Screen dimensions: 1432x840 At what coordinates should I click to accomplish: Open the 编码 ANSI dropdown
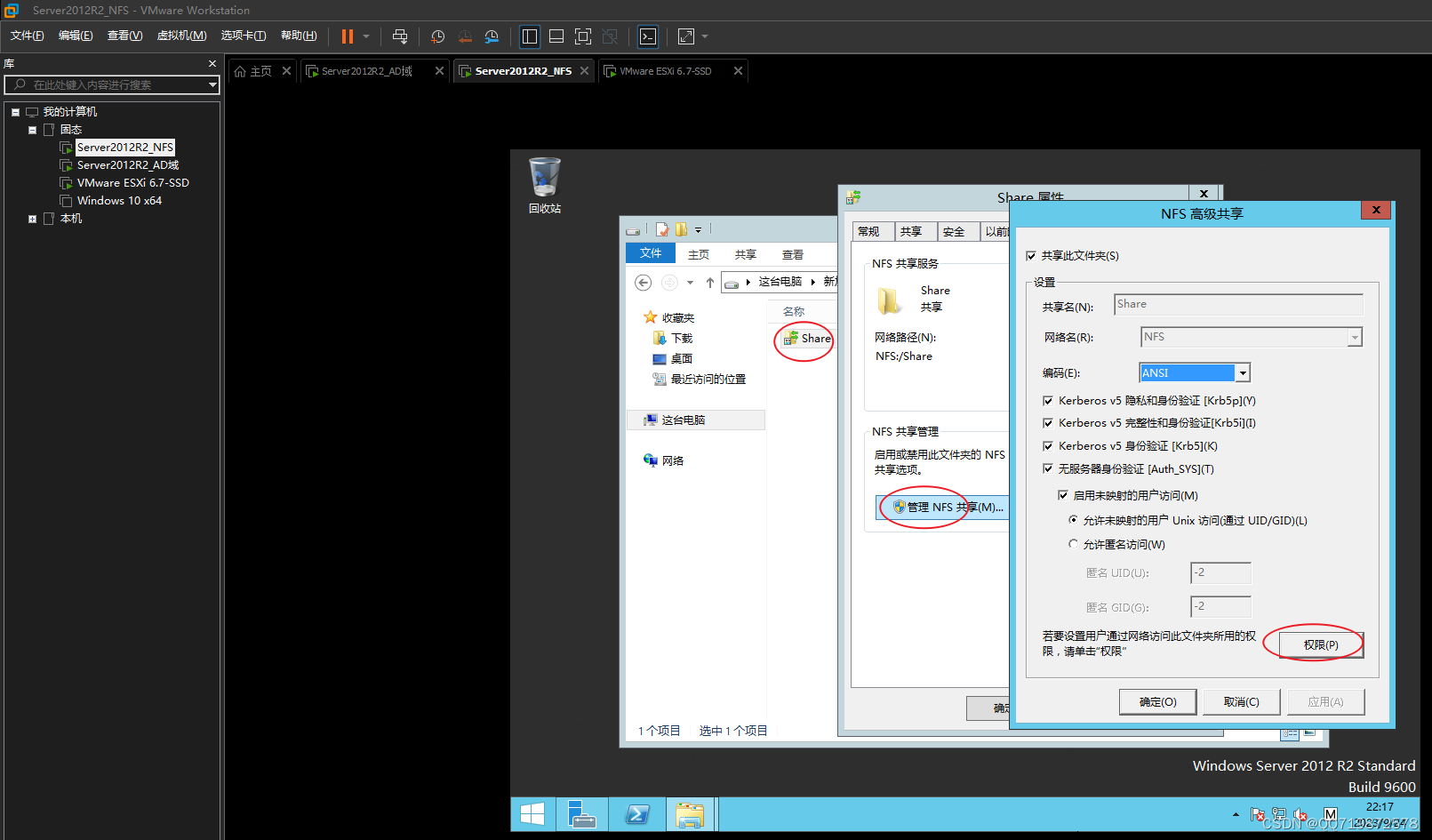1244,373
